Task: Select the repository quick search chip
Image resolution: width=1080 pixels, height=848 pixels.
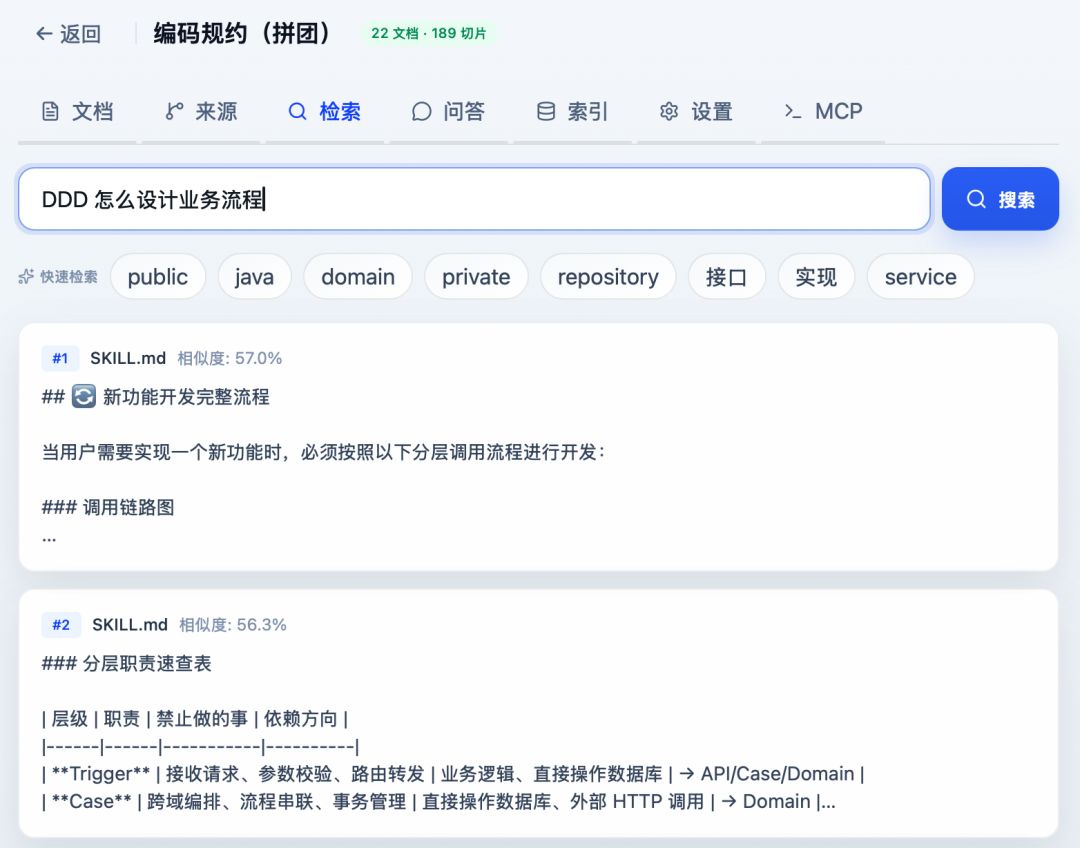Action: (608, 277)
